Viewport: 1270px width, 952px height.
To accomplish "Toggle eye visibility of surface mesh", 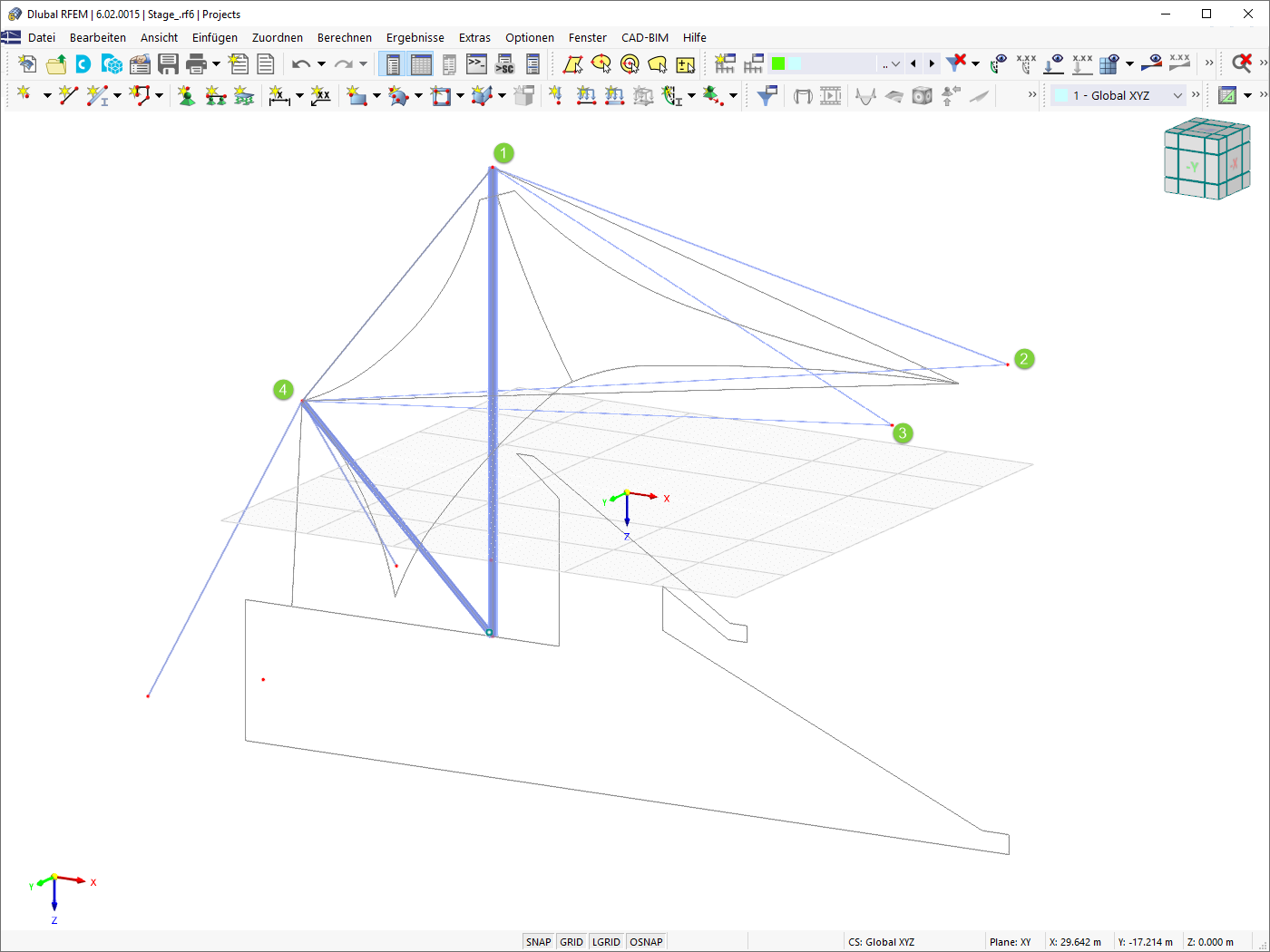I will [x=1109, y=63].
